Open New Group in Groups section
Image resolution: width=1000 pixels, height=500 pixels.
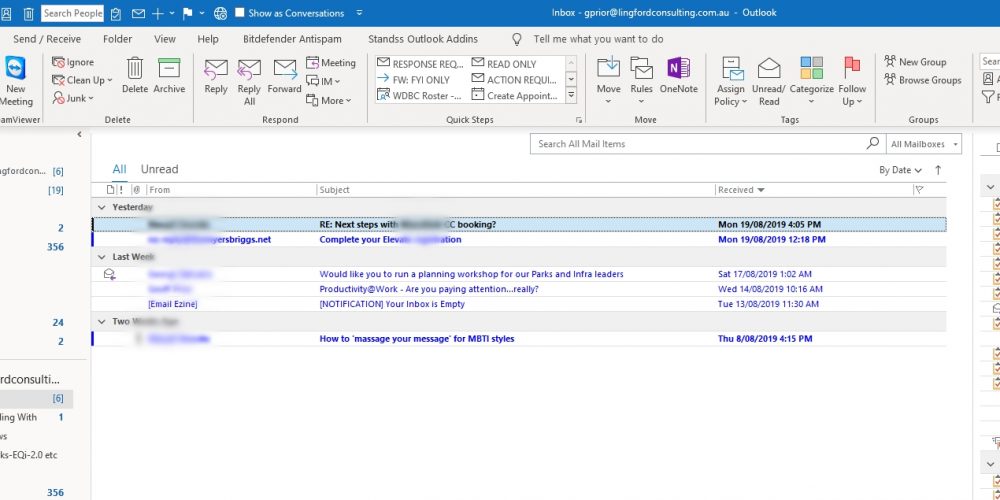coord(915,62)
